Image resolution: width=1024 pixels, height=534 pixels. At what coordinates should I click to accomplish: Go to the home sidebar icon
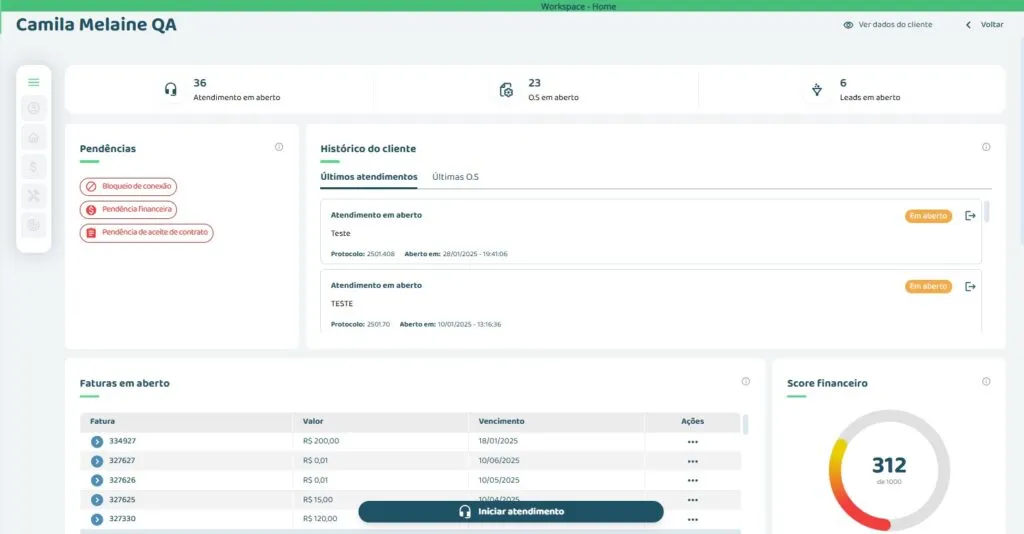34,138
